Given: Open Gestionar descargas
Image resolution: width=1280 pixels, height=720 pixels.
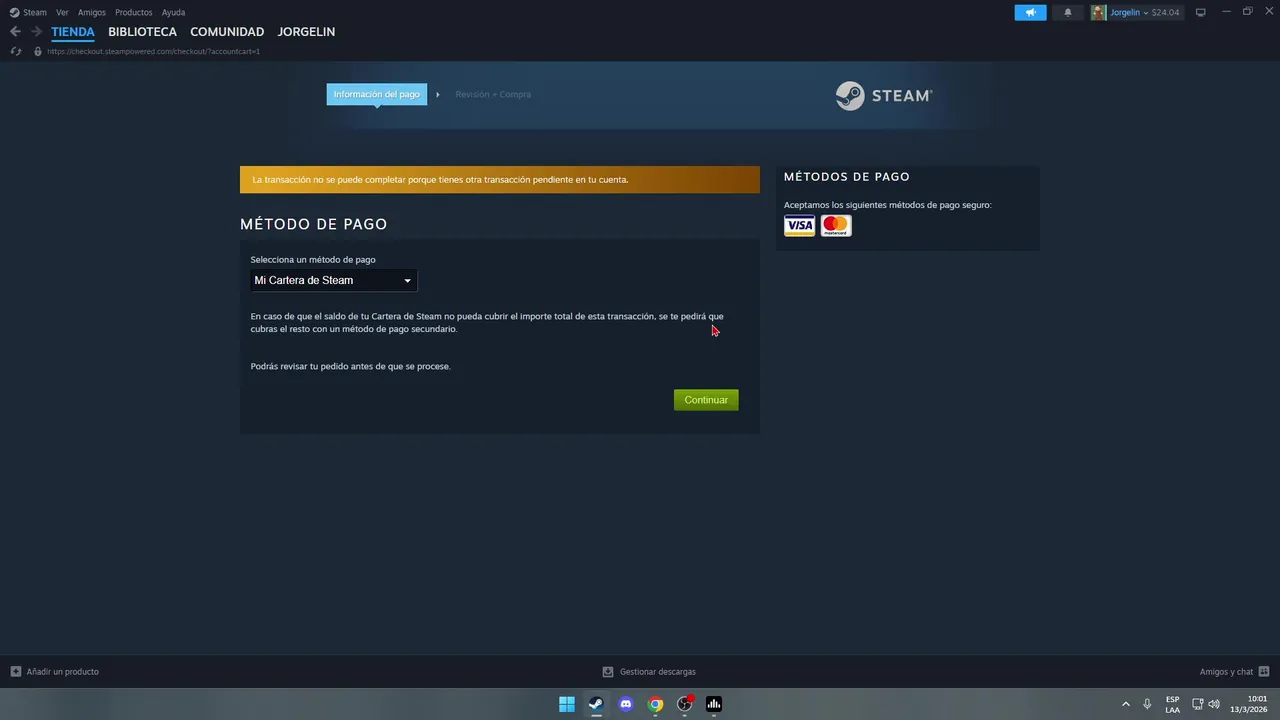Looking at the screenshot, I should pos(658,672).
